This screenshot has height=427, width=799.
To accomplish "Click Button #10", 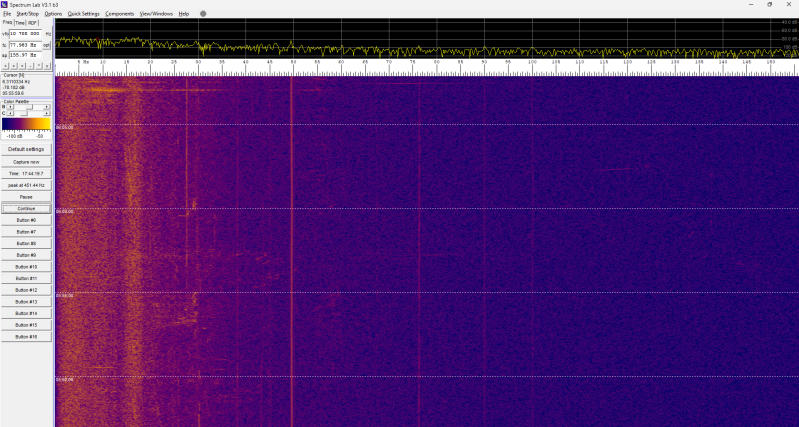I will click(x=26, y=267).
